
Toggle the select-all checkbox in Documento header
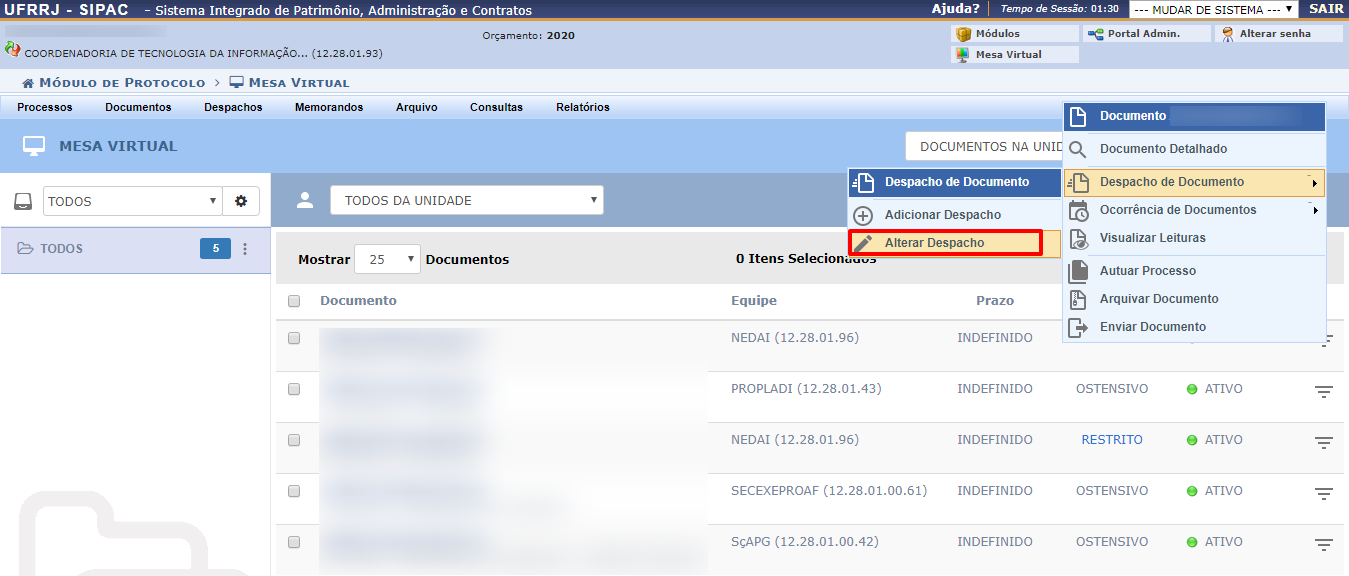pyautogui.click(x=294, y=301)
